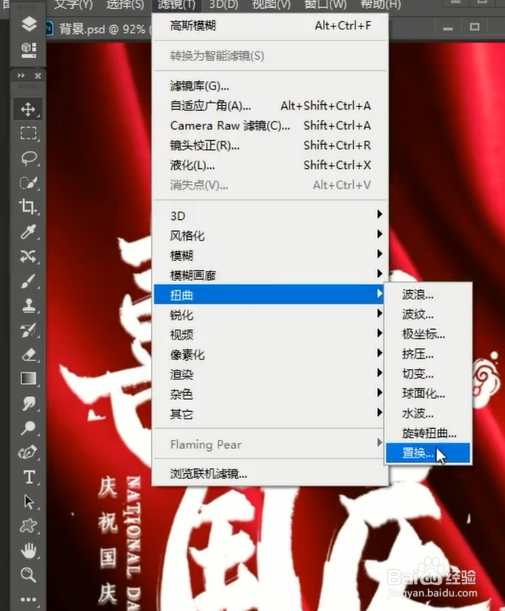The image size is (505, 611).
Task: Select the Clone Stamp tool
Action: tap(28, 305)
